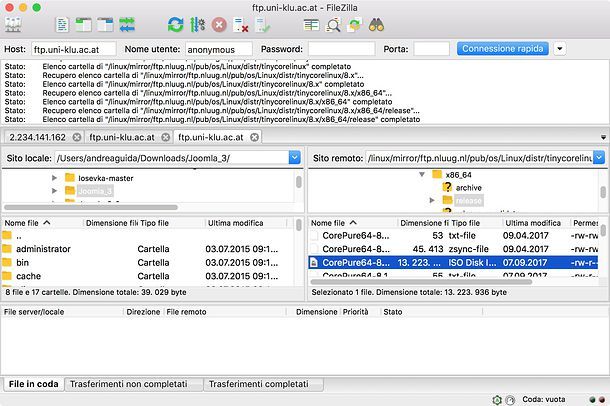This screenshot has width=610, height=406.
Task: Expand the Iosevka-master folder in local tree
Action: 54,178
